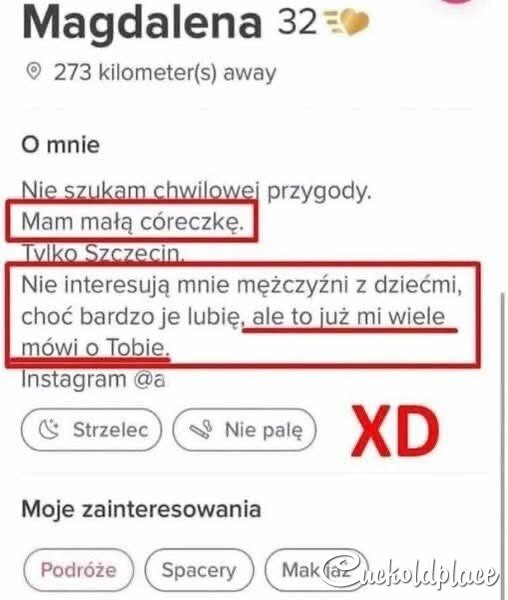Click the location pin icon
Image resolution: width=508 pixels, height=600 pixels.
coord(34,72)
